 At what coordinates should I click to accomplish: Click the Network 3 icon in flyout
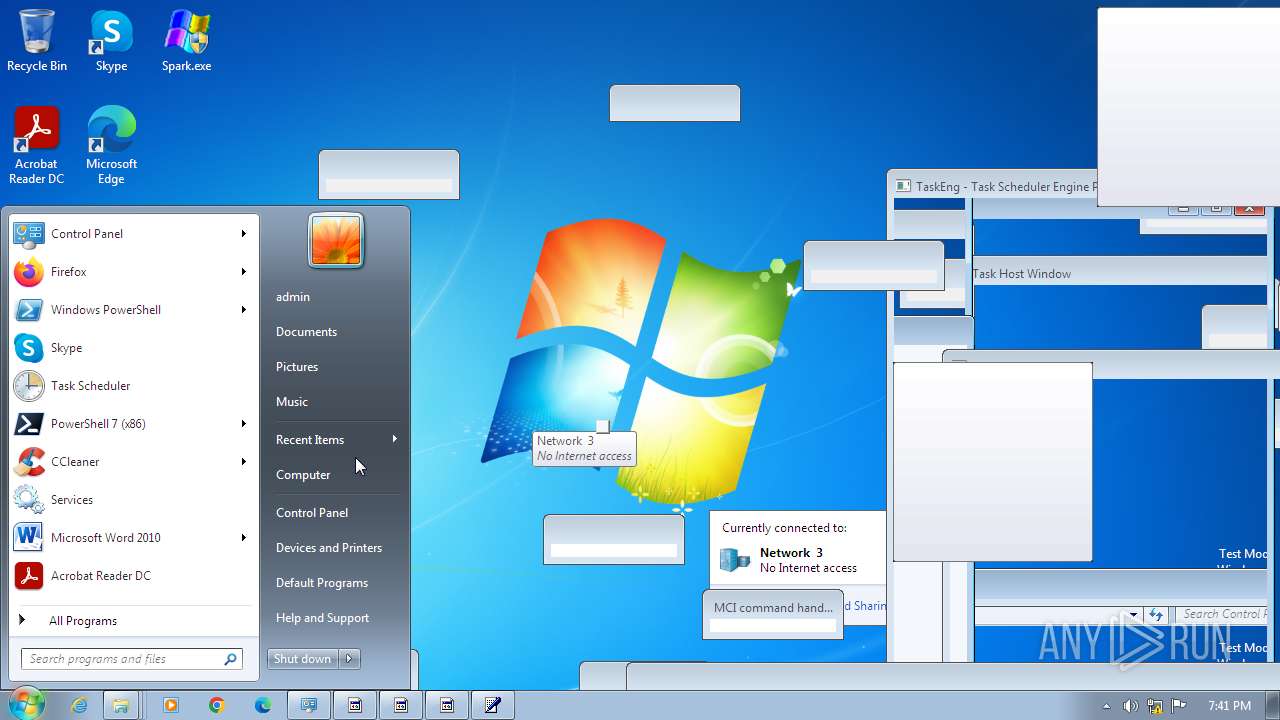(x=735, y=560)
